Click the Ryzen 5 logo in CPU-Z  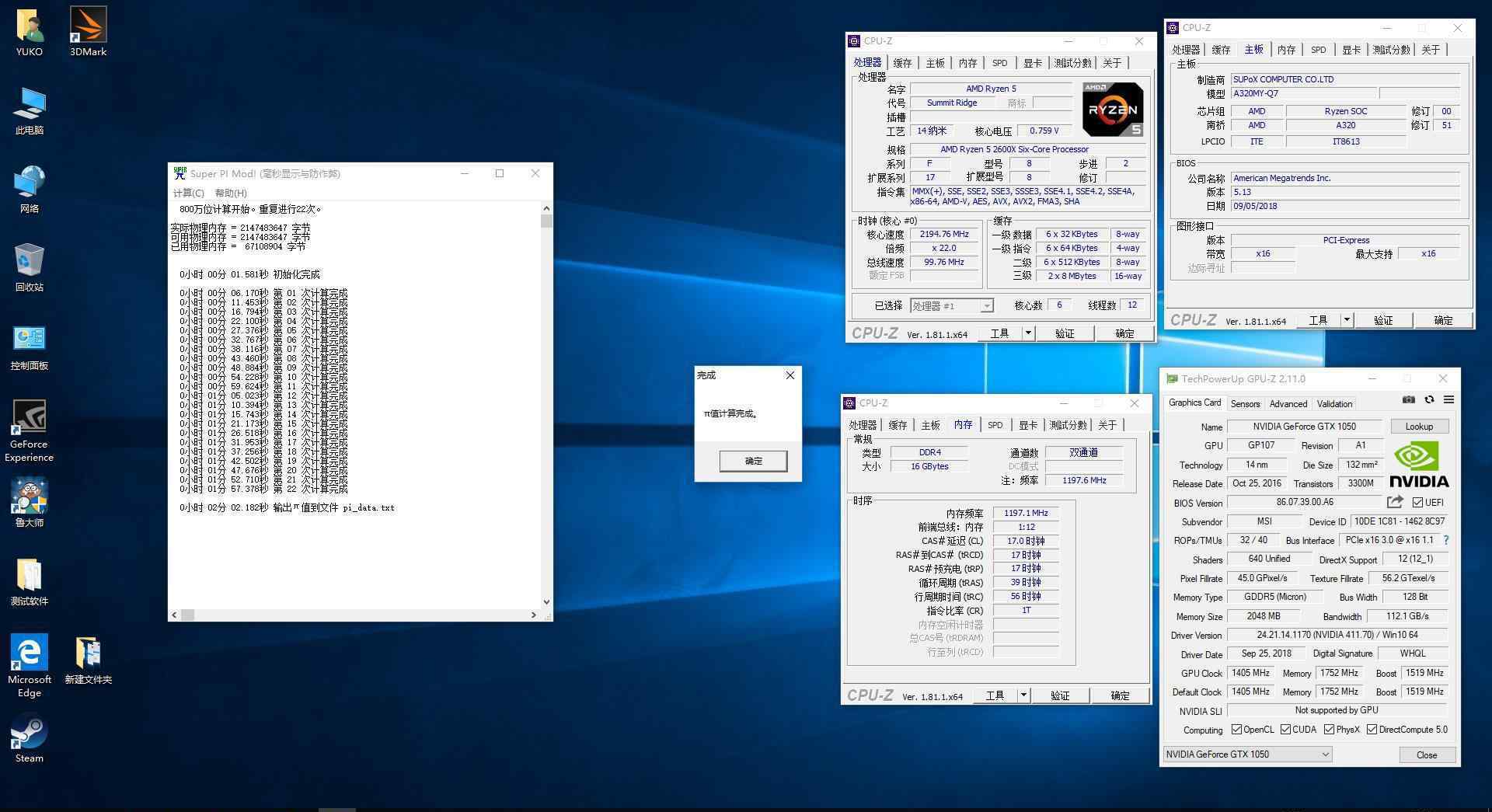pos(1113,110)
